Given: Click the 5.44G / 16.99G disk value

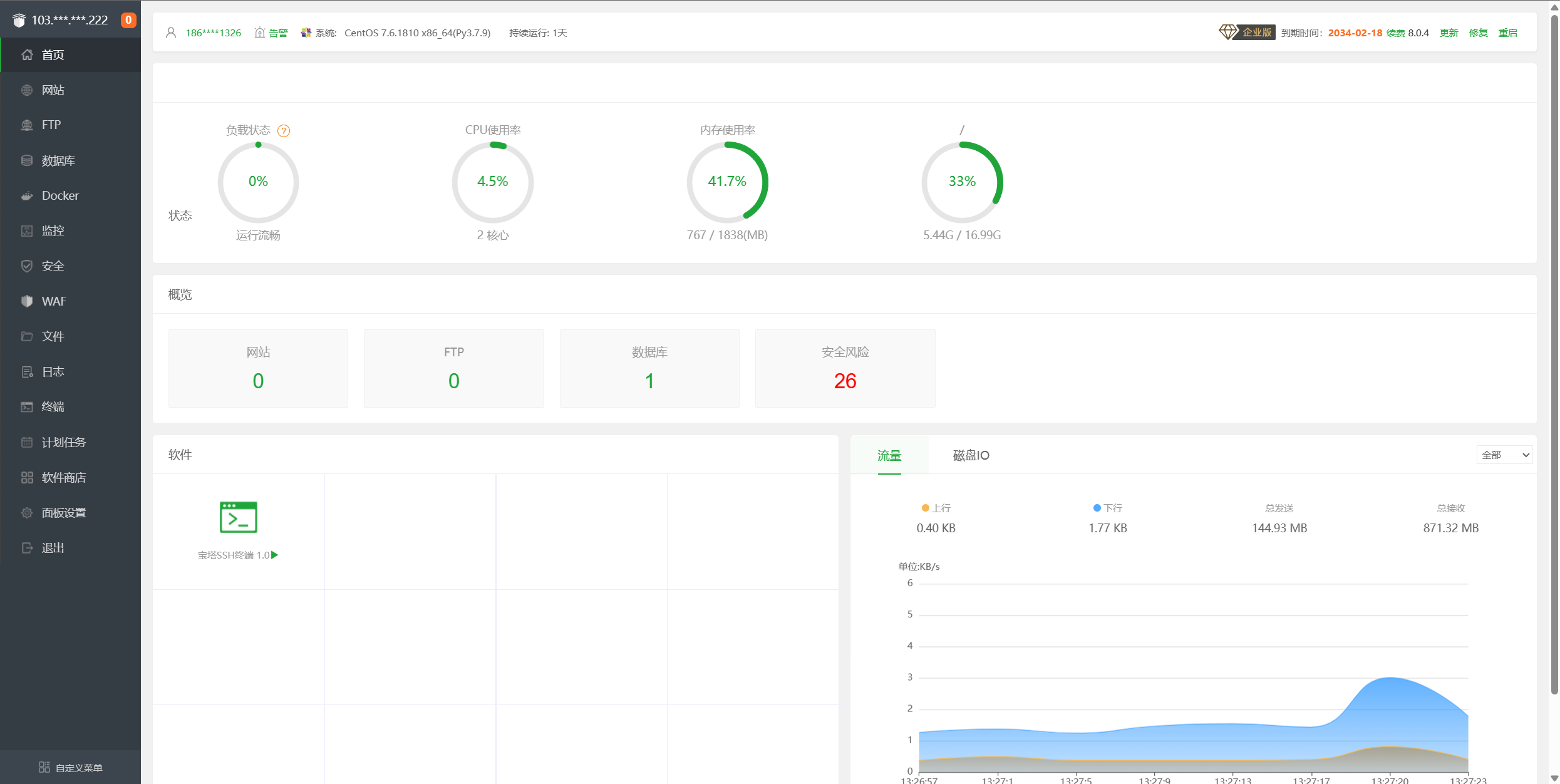Looking at the screenshot, I should pyautogui.click(x=962, y=235).
